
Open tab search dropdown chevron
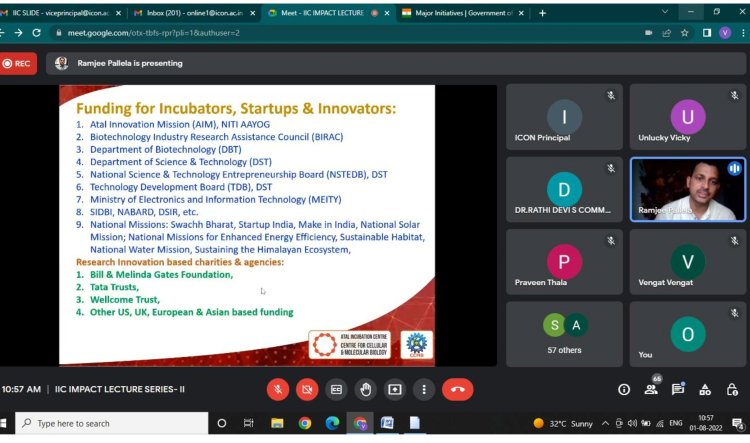(665, 11)
